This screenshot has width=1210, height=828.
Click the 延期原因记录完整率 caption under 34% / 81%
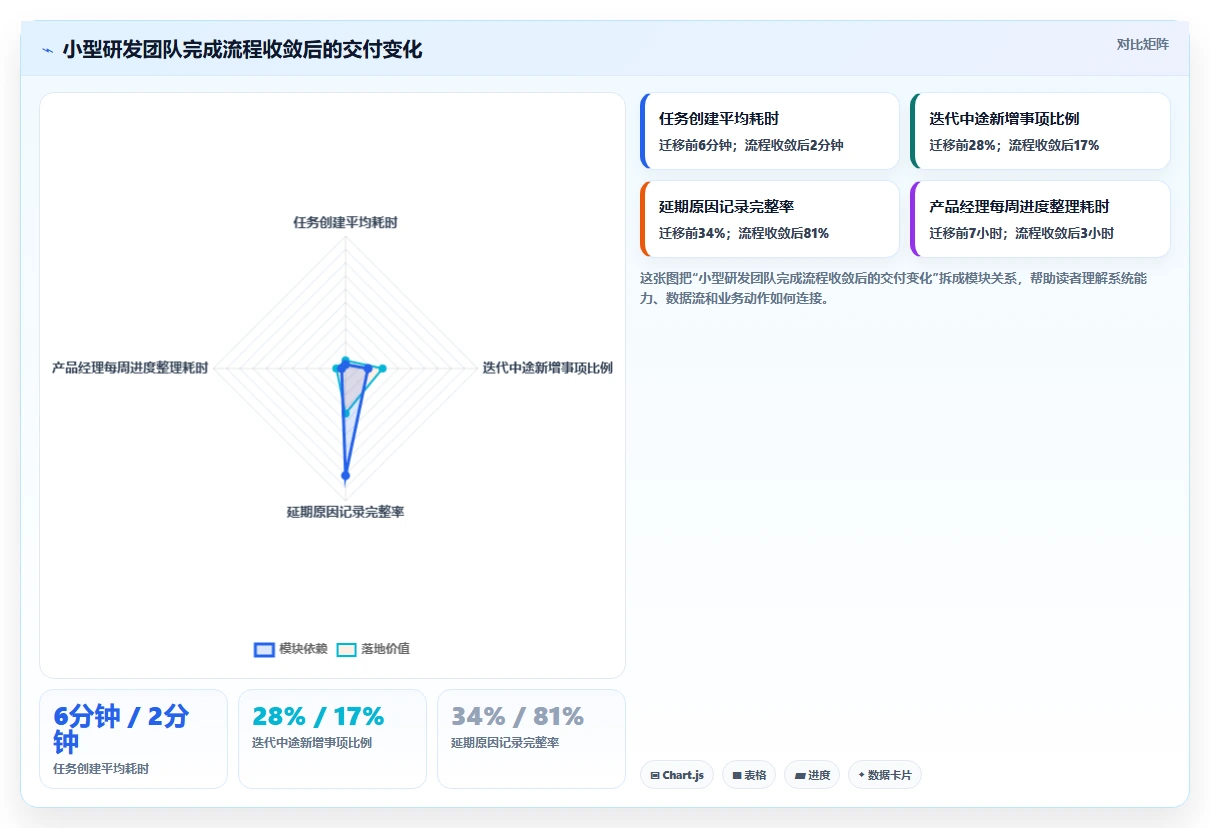(505, 743)
